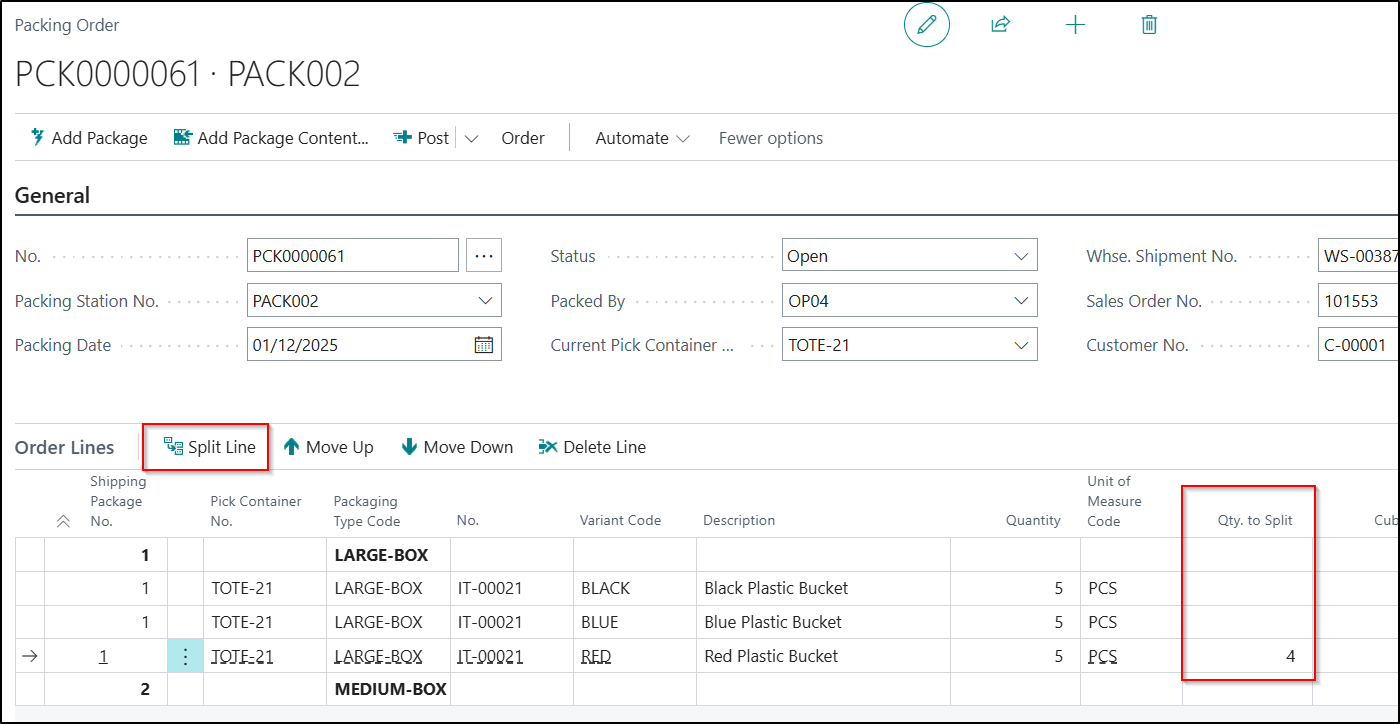This screenshot has height=724, width=1400.
Task: Click Add Package action
Action: coord(88,138)
